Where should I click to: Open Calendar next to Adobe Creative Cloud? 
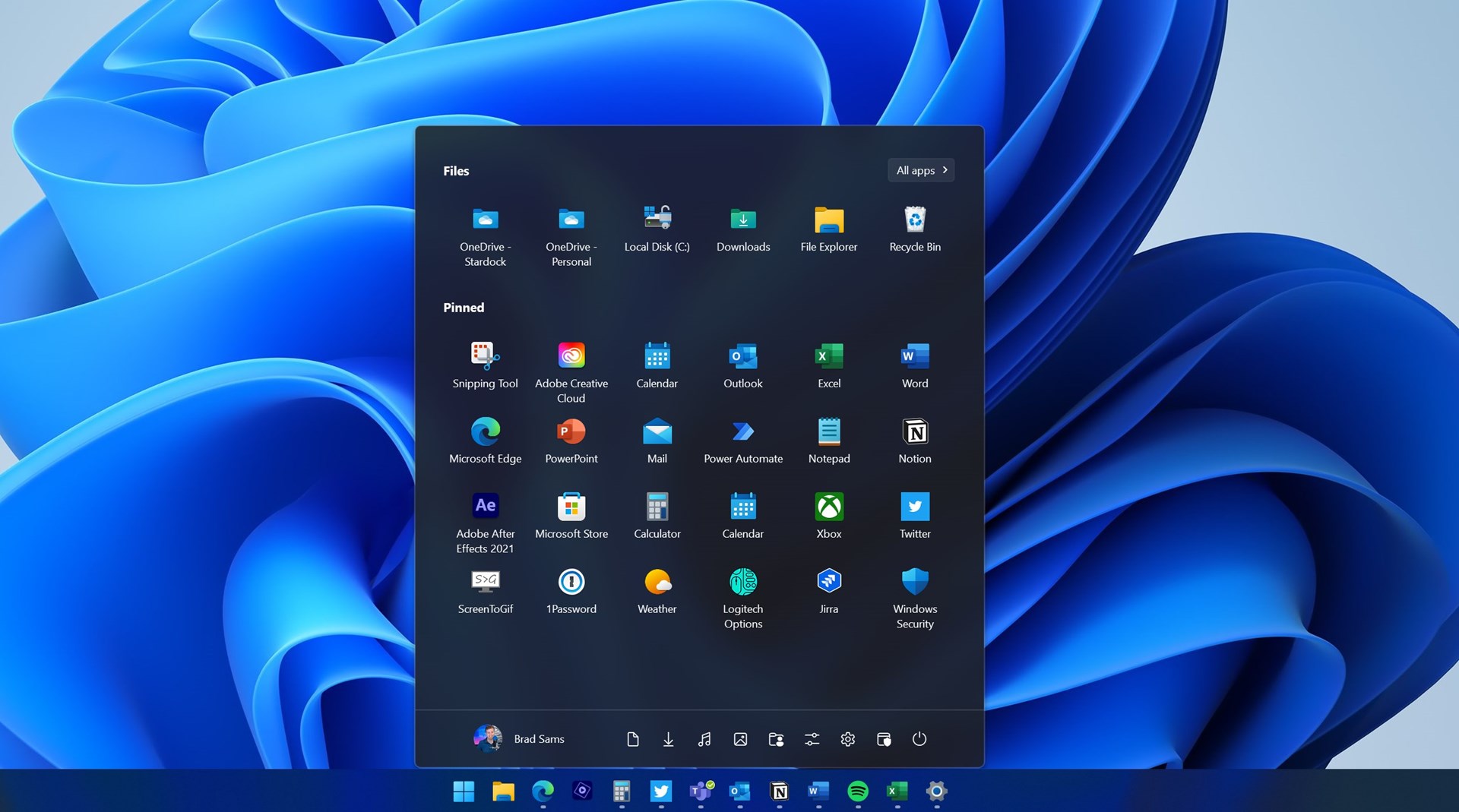pos(657,365)
